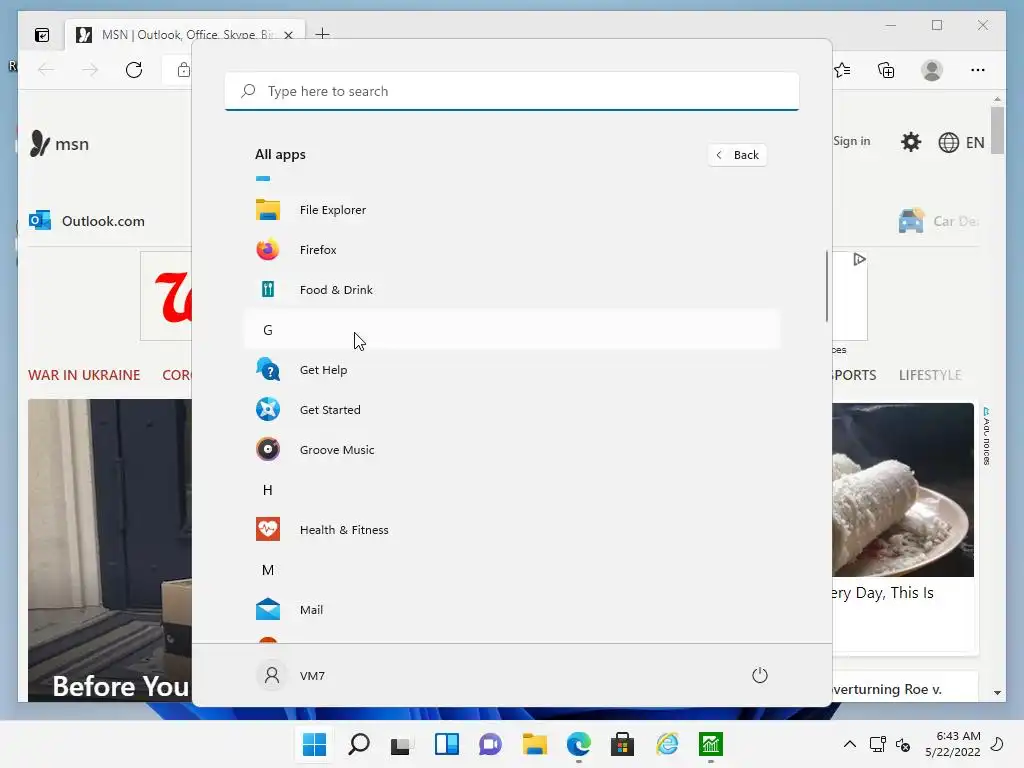Viewport: 1024px width, 768px height.
Task: Click the M letter header
Action: (512, 569)
